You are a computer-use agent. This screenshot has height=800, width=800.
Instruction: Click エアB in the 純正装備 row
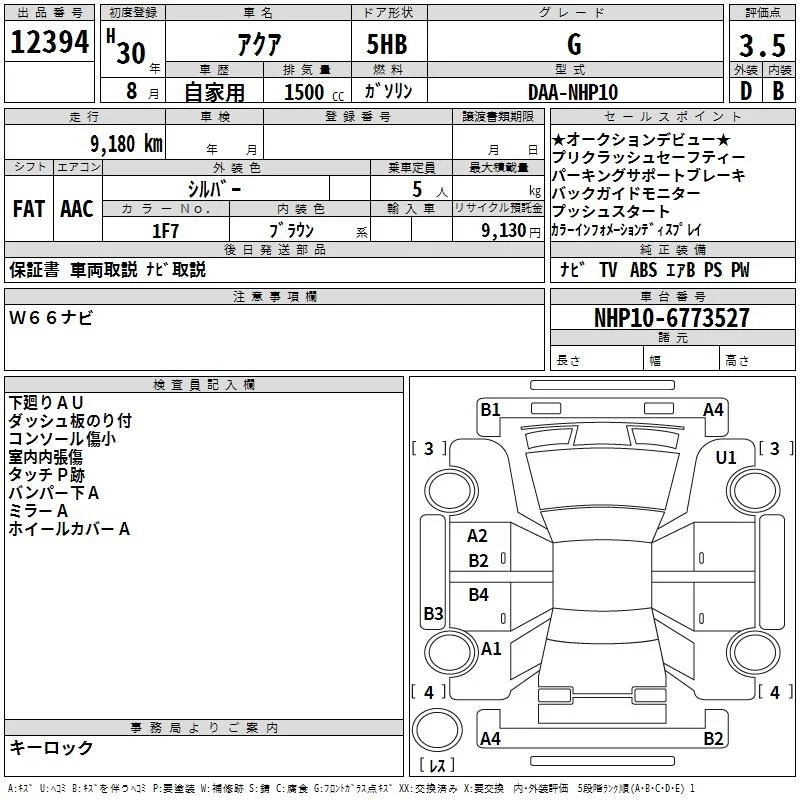click(681, 270)
